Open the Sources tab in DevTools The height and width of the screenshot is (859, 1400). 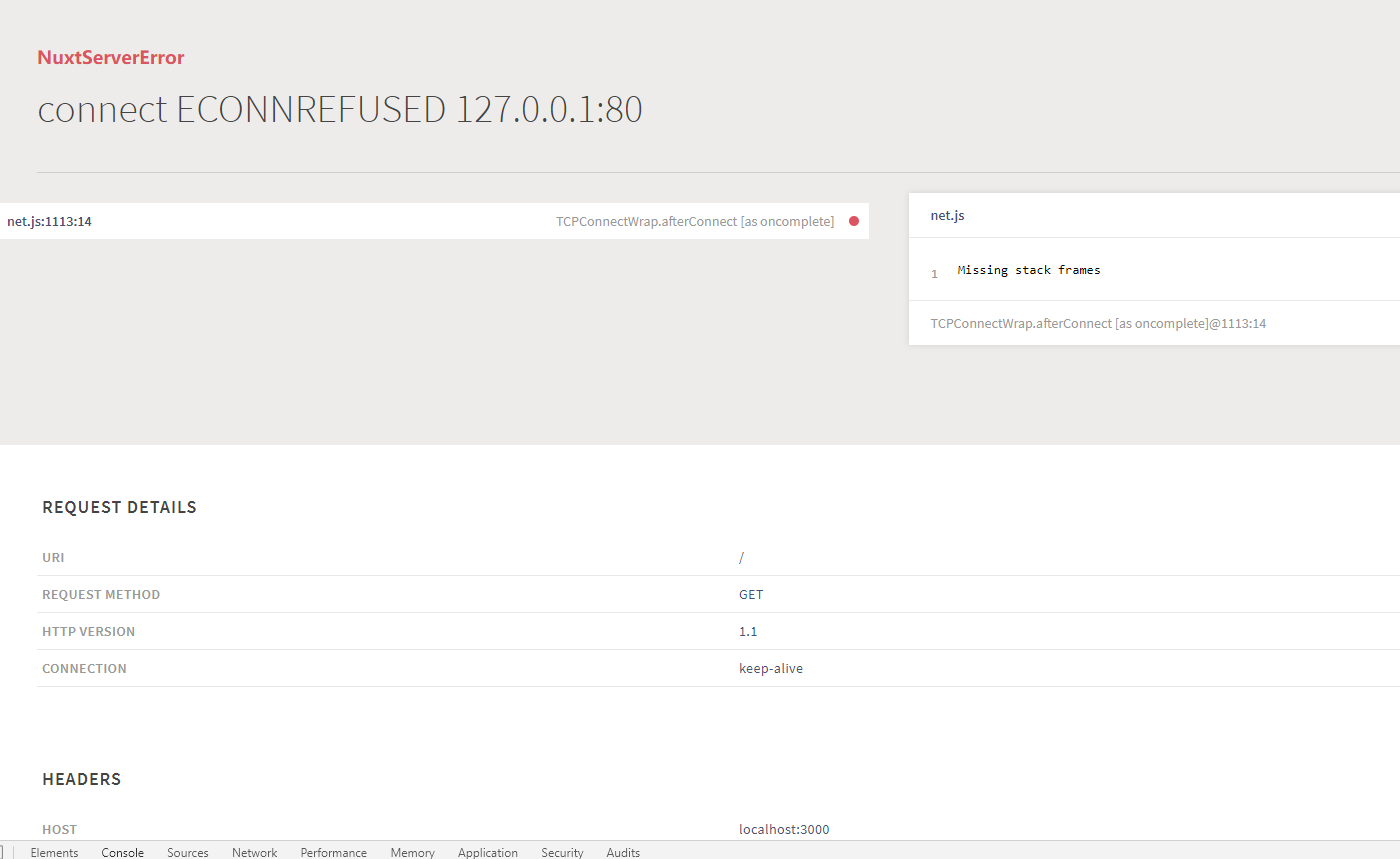188,852
